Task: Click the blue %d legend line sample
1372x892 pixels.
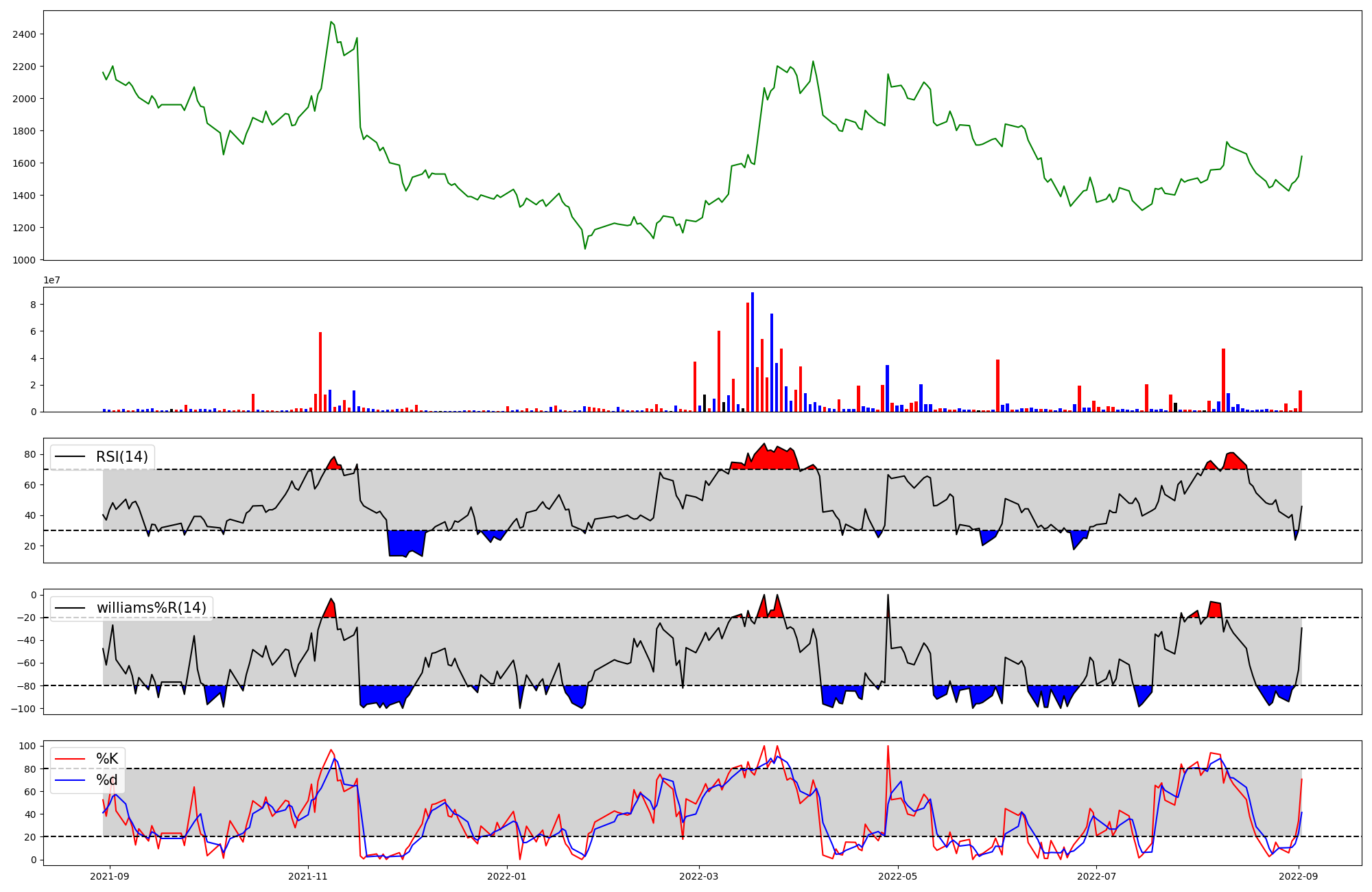Action: coord(70,780)
